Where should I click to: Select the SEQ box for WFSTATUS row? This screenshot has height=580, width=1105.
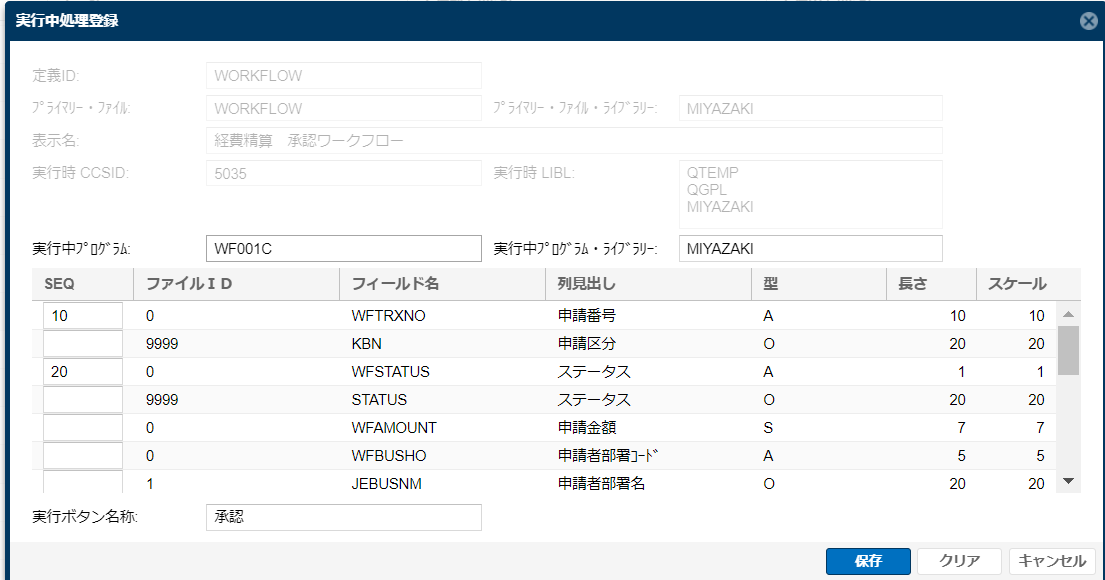coord(82,371)
